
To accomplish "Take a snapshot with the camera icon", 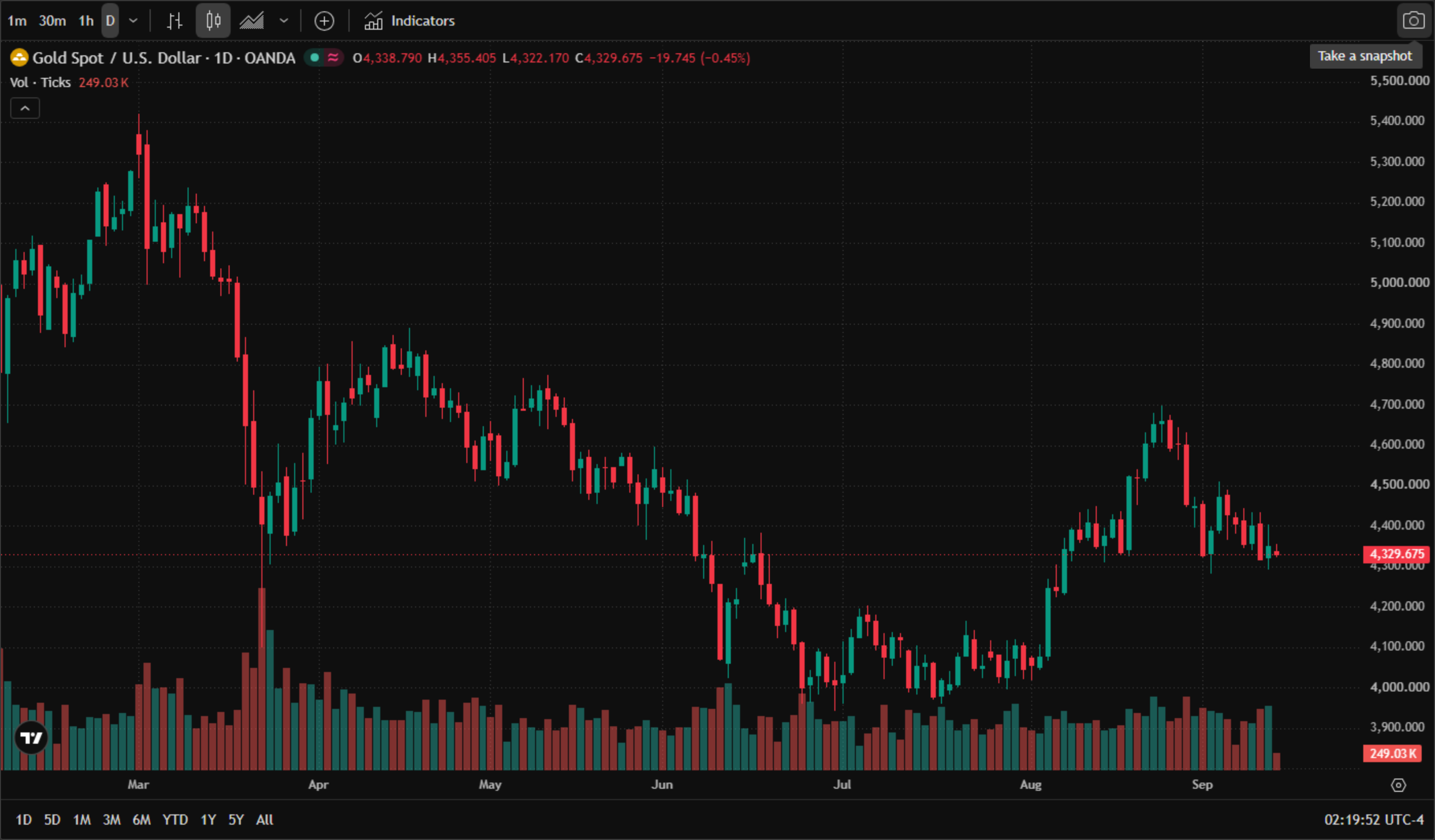I will pos(1413,21).
